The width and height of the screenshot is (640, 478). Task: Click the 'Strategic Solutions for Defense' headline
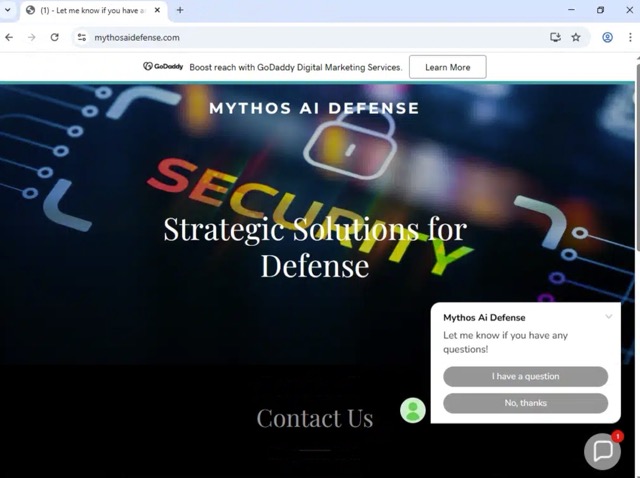315,248
